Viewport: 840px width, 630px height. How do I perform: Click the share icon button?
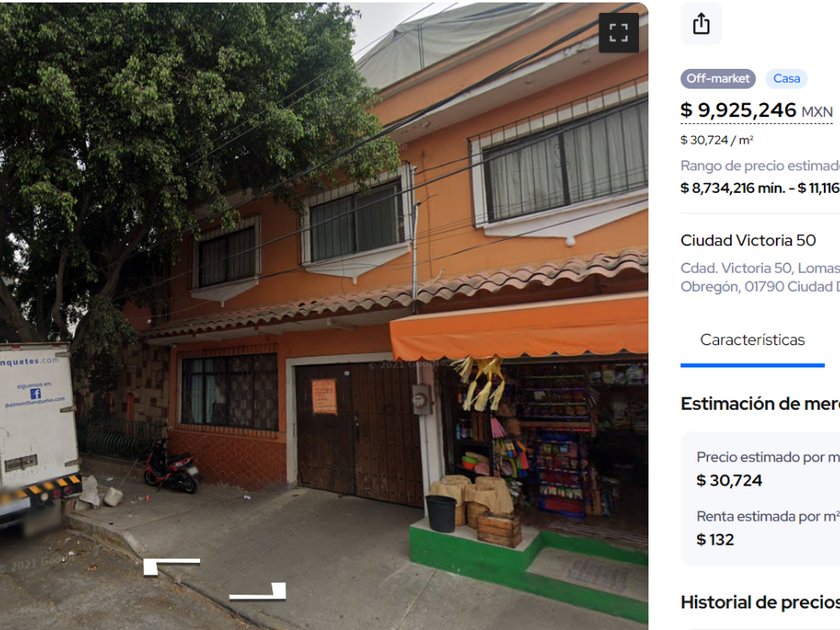pos(701,24)
